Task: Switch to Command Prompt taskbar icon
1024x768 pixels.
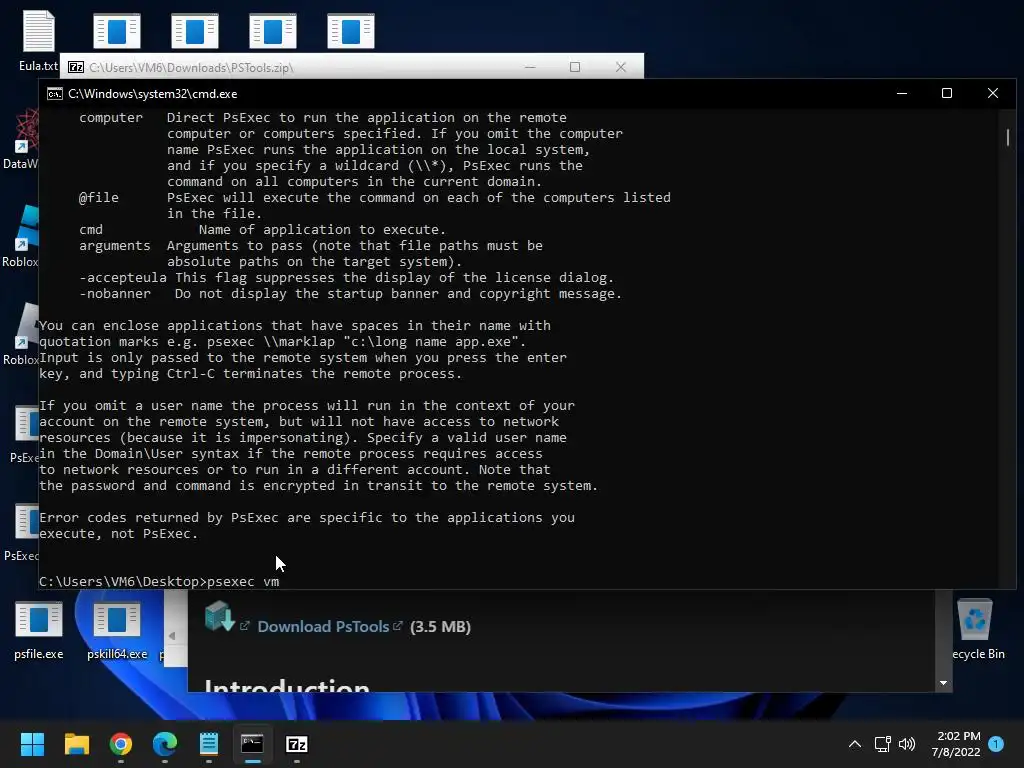Action: coord(253,744)
